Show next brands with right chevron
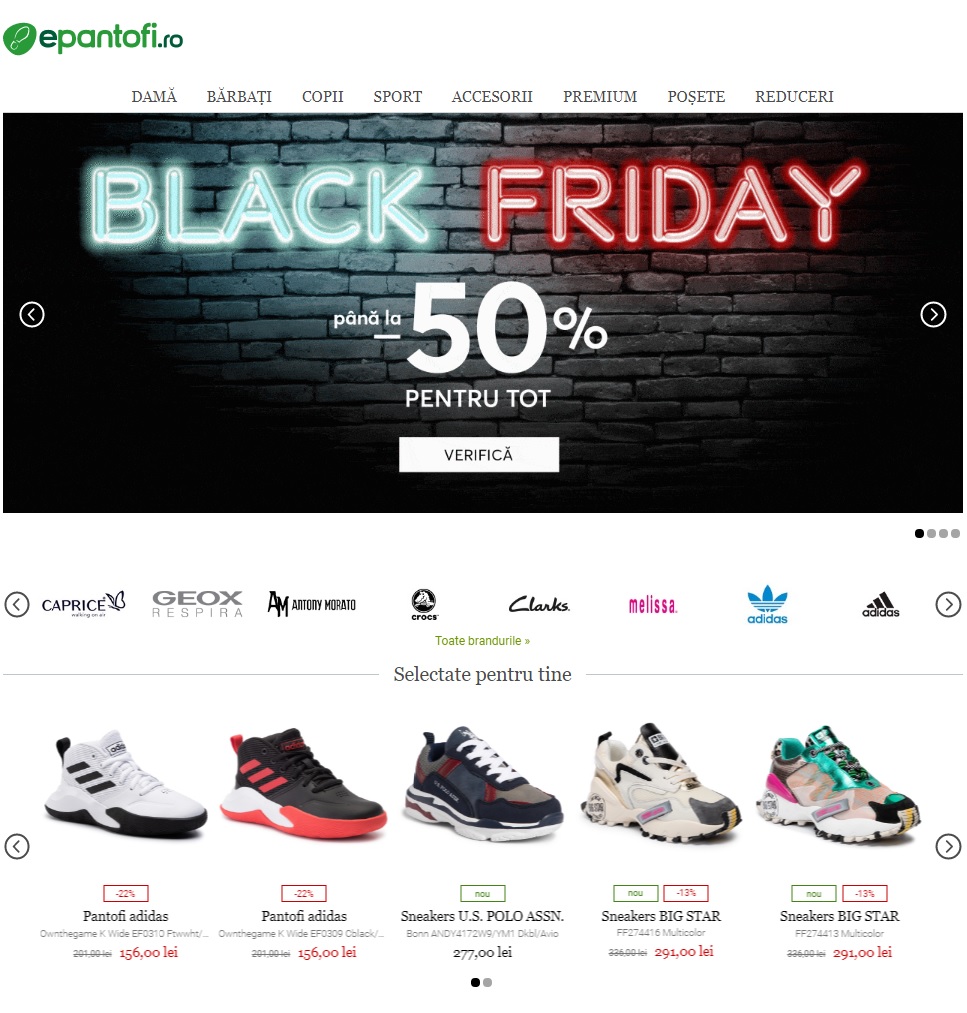Image resolution: width=967 pixels, height=1013 pixels. 948,605
